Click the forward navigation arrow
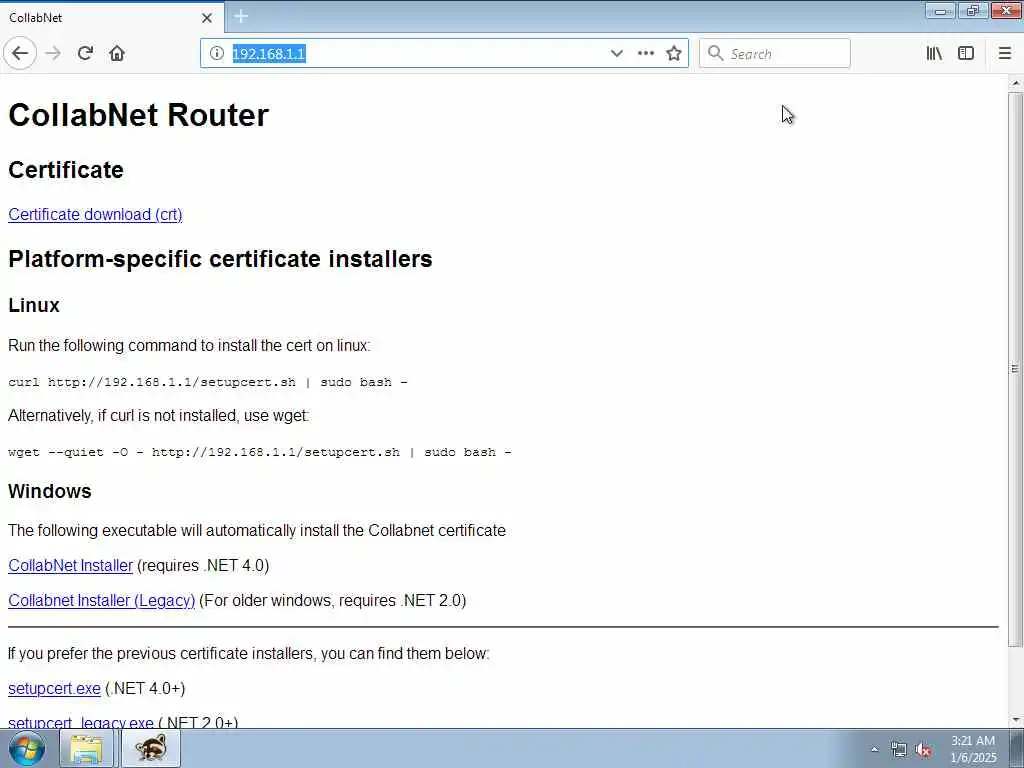Image resolution: width=1024 pixels, height=768 pixels. click(x=53, y=53)
